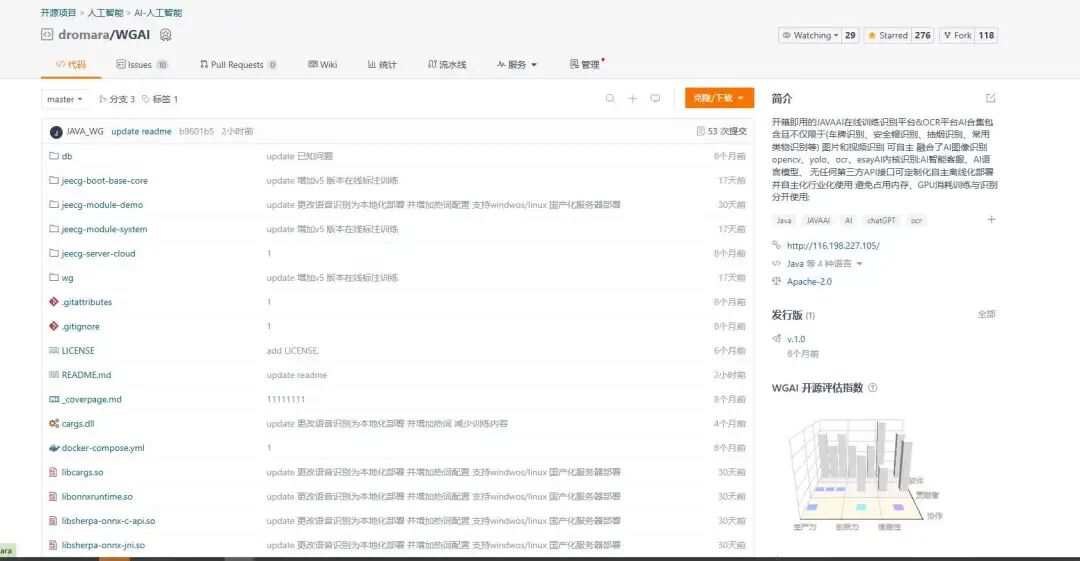Open the README.md file
The height and width of the screenshot is (561, 1080).
pos(86,375)
